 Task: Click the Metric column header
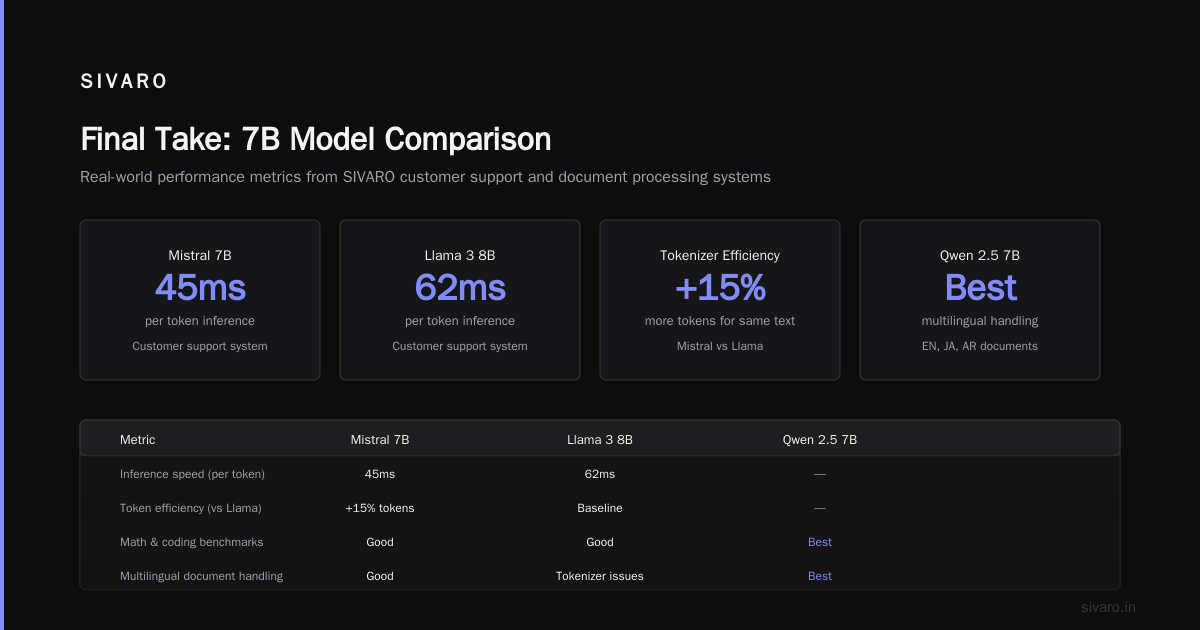click(137, 440)
